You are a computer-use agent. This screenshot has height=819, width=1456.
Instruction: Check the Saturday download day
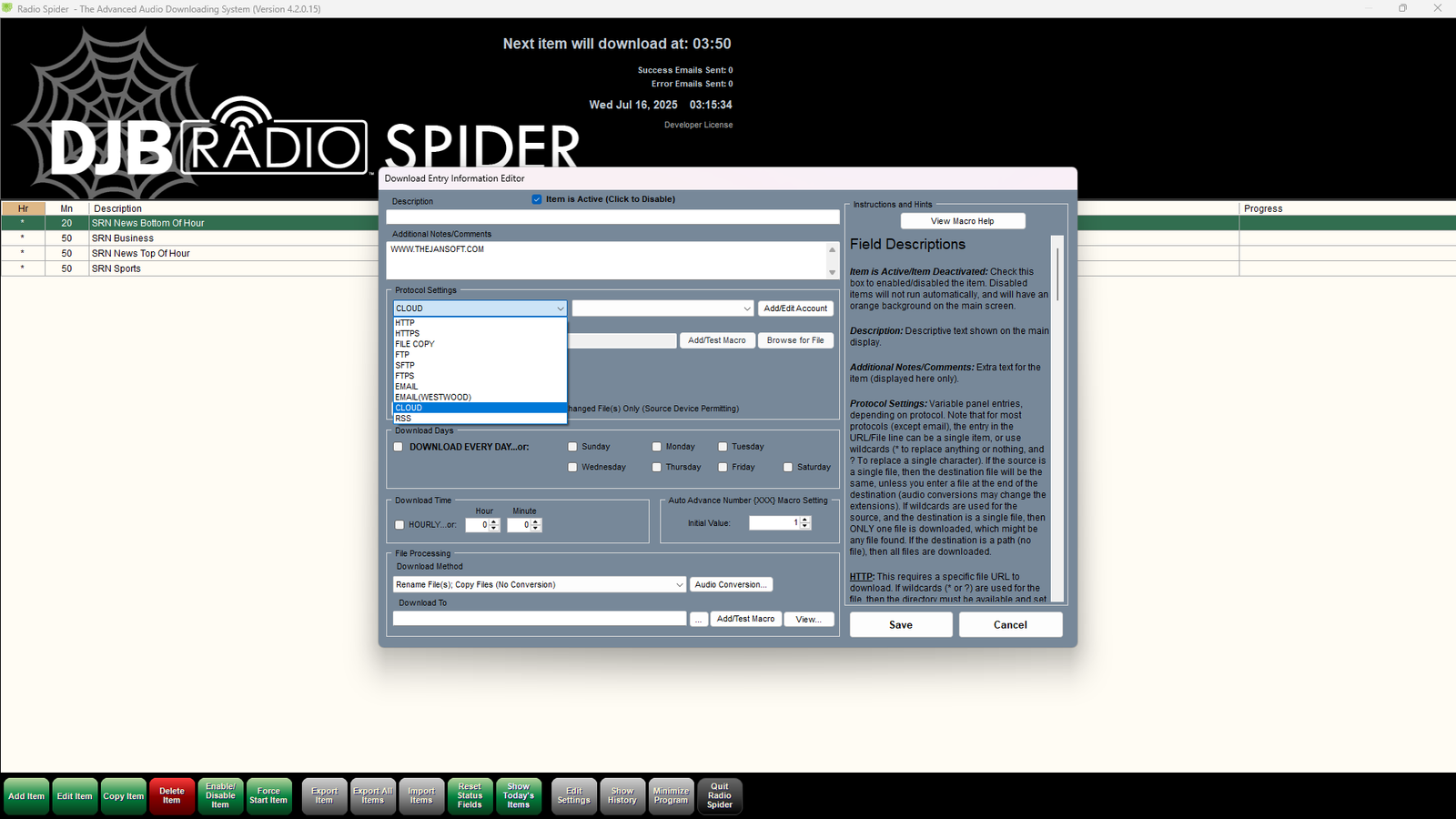tap(788, 467)
